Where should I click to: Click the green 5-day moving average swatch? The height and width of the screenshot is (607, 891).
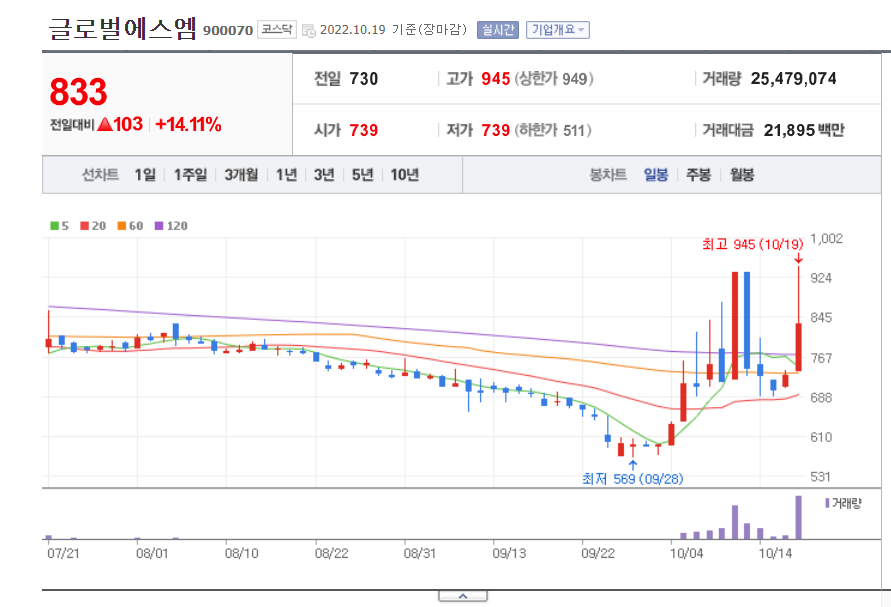55,226
